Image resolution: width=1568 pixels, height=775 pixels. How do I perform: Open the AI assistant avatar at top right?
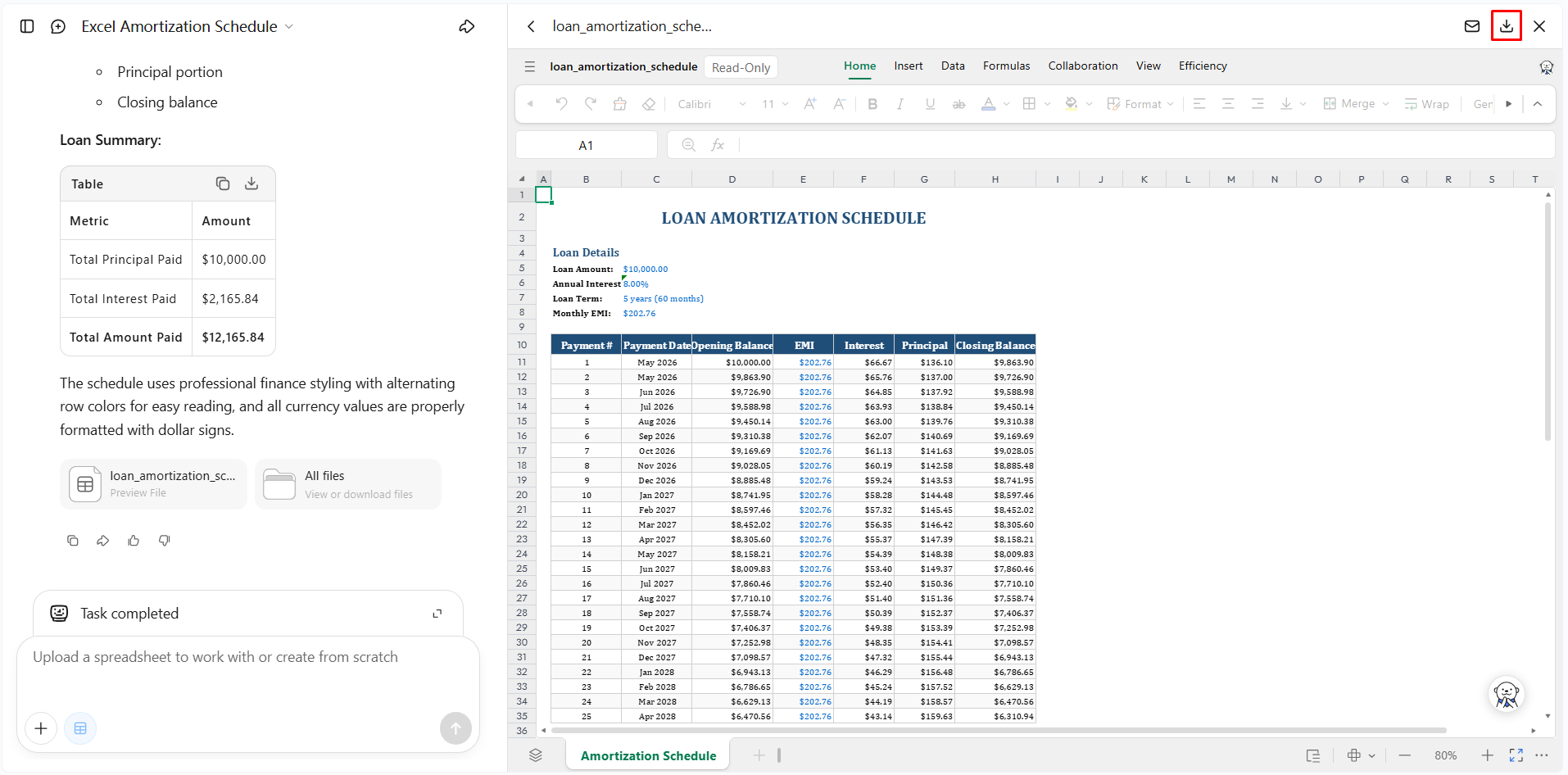(x=1547, y=67)
